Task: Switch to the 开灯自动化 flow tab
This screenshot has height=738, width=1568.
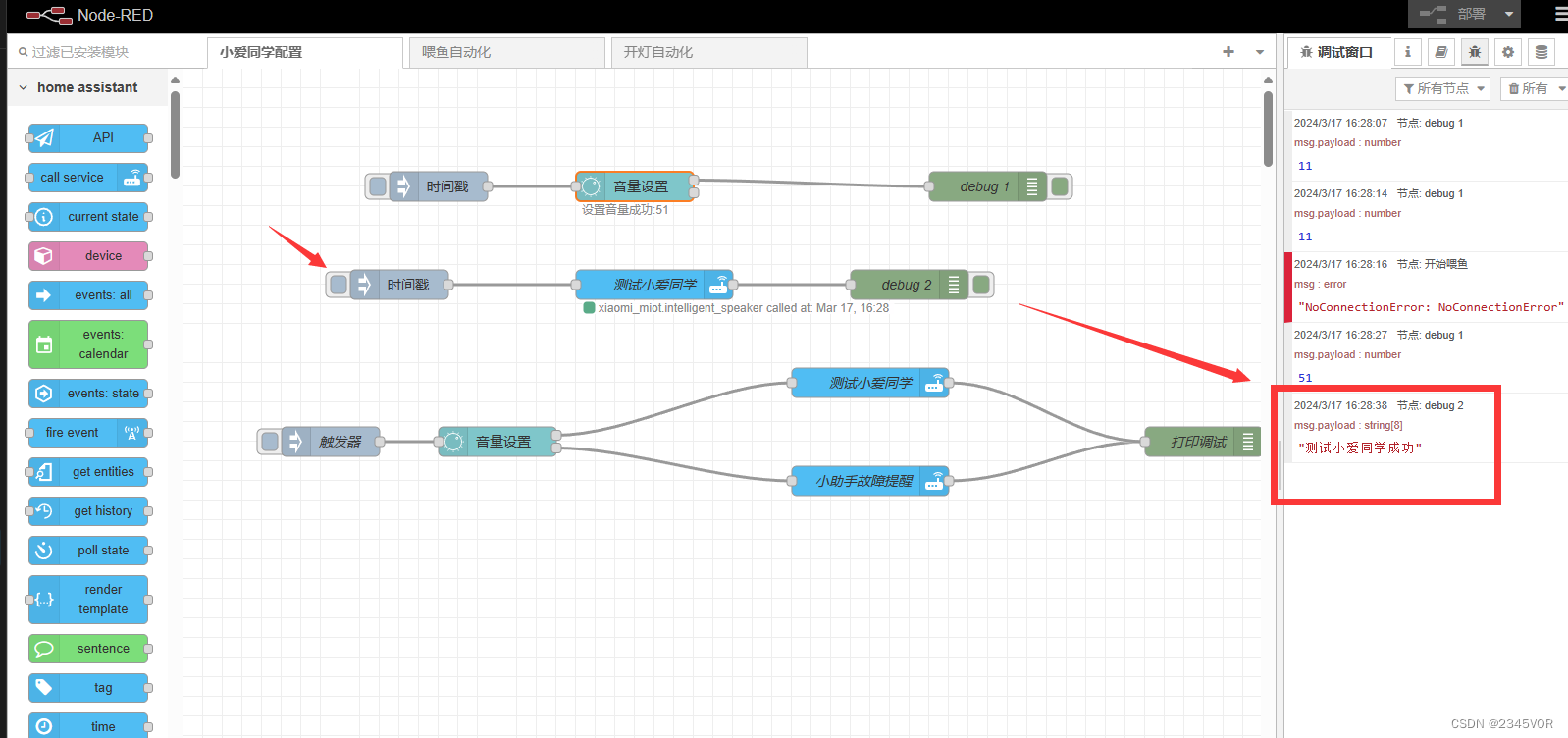Action: [709, 52]
